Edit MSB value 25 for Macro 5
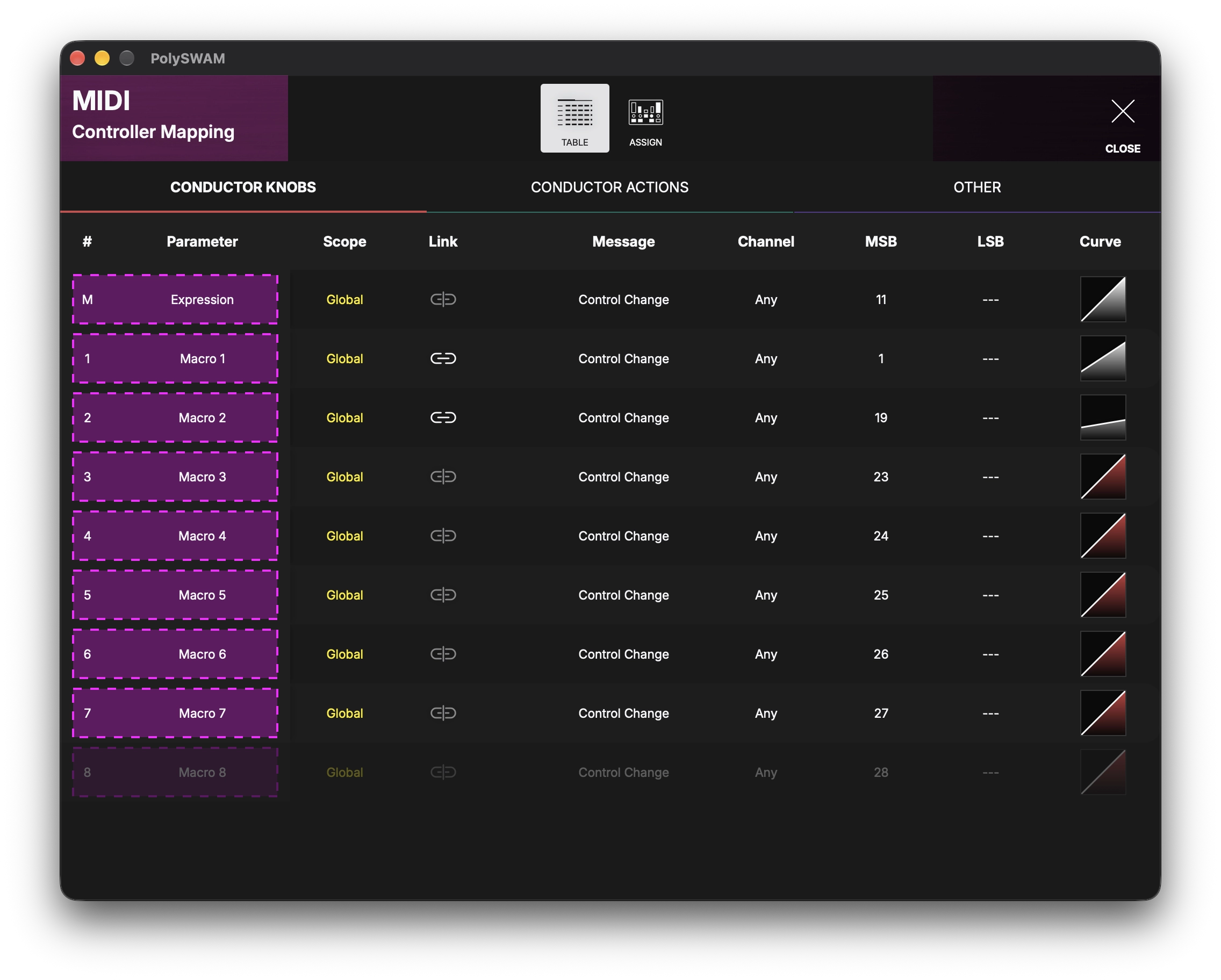The image size is (1221, 980). (x=881, y=595)
